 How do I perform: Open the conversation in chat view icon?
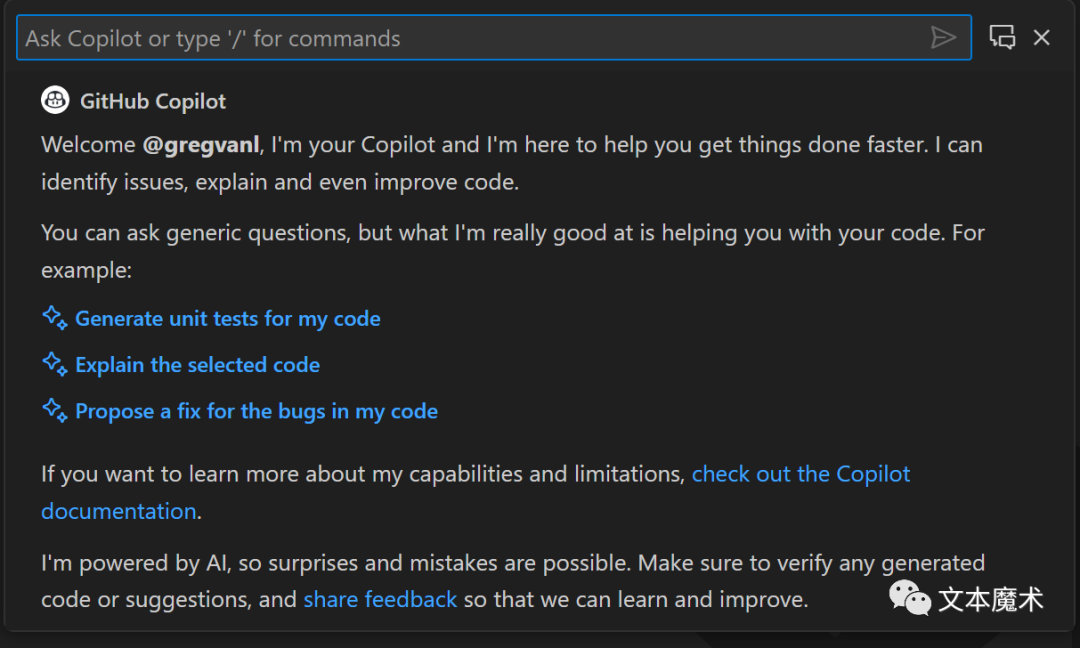pos(1002,37)
